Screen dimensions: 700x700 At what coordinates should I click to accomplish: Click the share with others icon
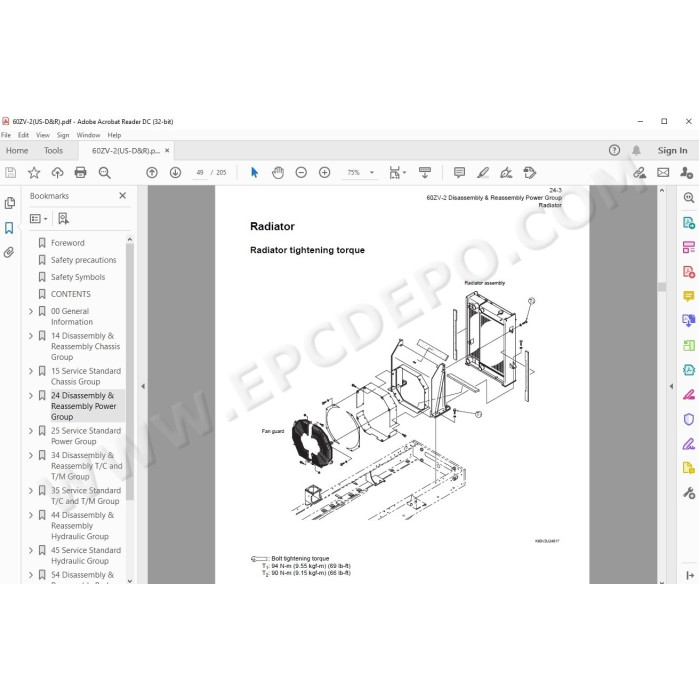tap(686, 173)
